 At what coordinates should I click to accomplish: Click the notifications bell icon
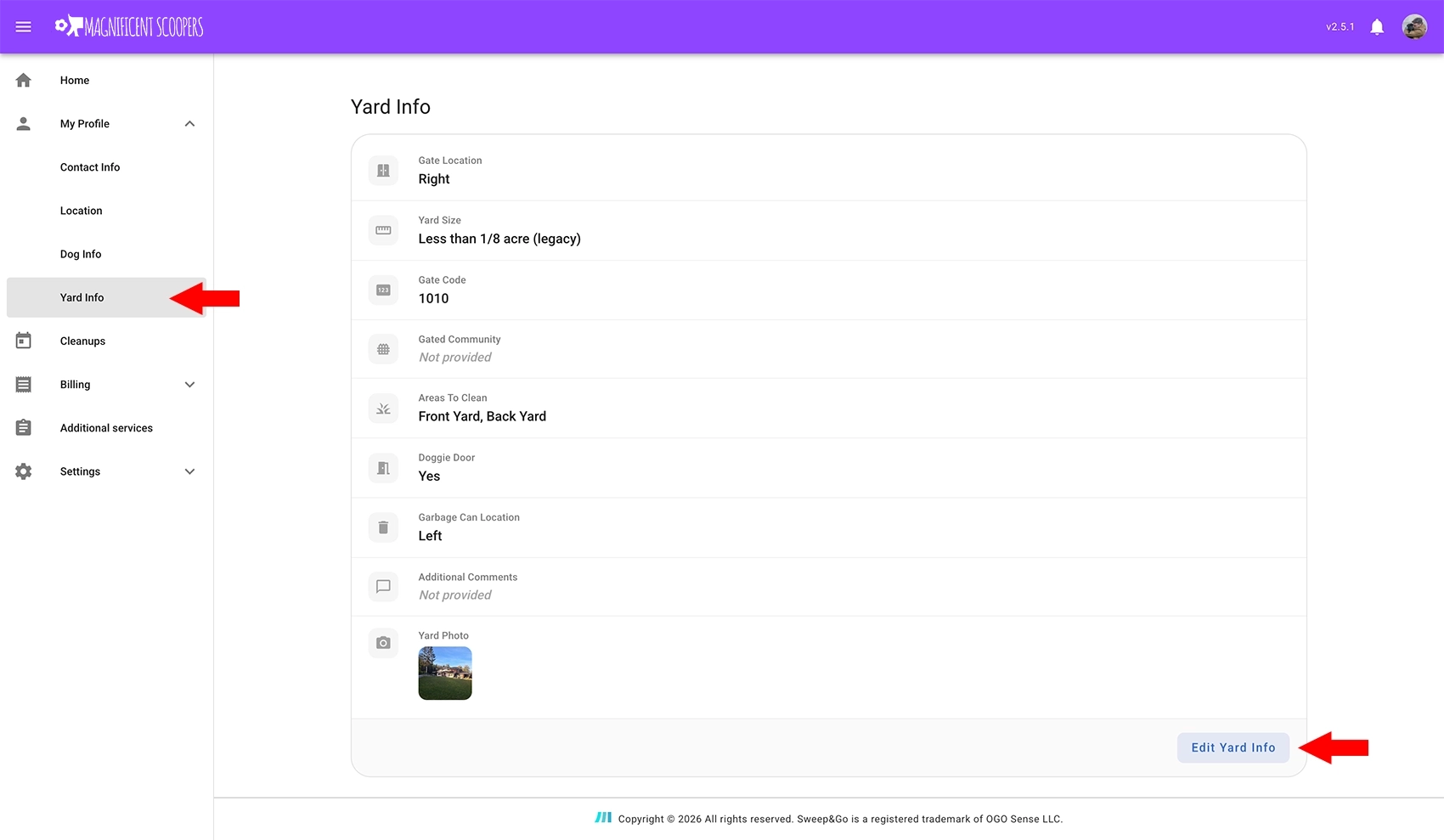coord(1377,27)
